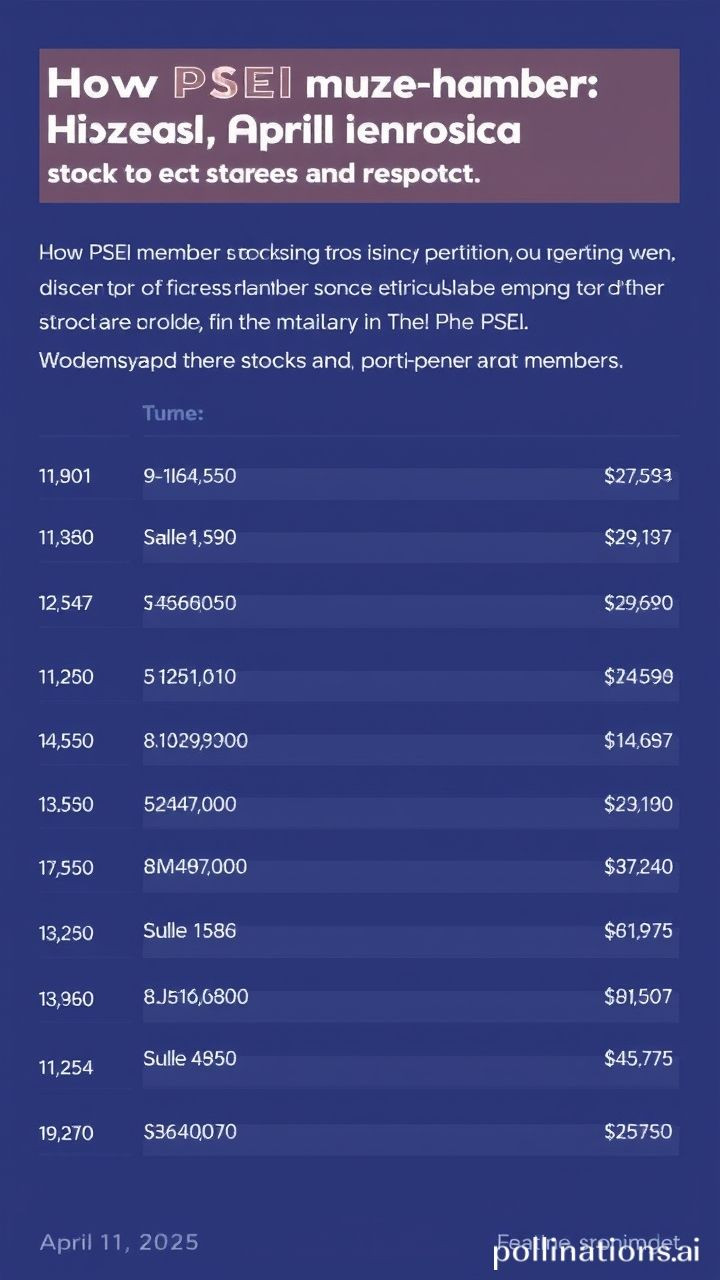Click the $14,697 amount
The width and height of the screenshot is (720, 1280).
pyautogui.click(x=638, y=741)
